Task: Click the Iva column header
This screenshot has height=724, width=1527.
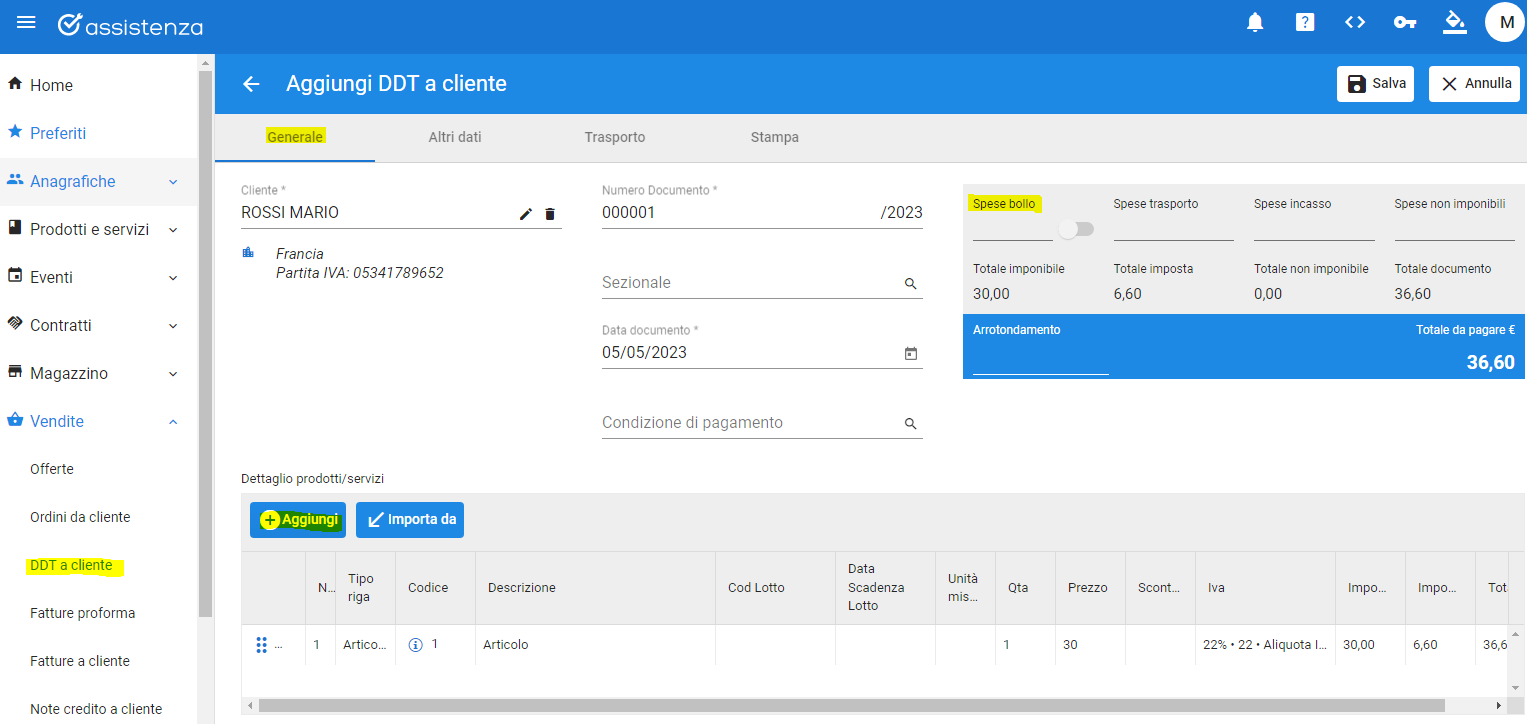Action: coord(1265,588)
